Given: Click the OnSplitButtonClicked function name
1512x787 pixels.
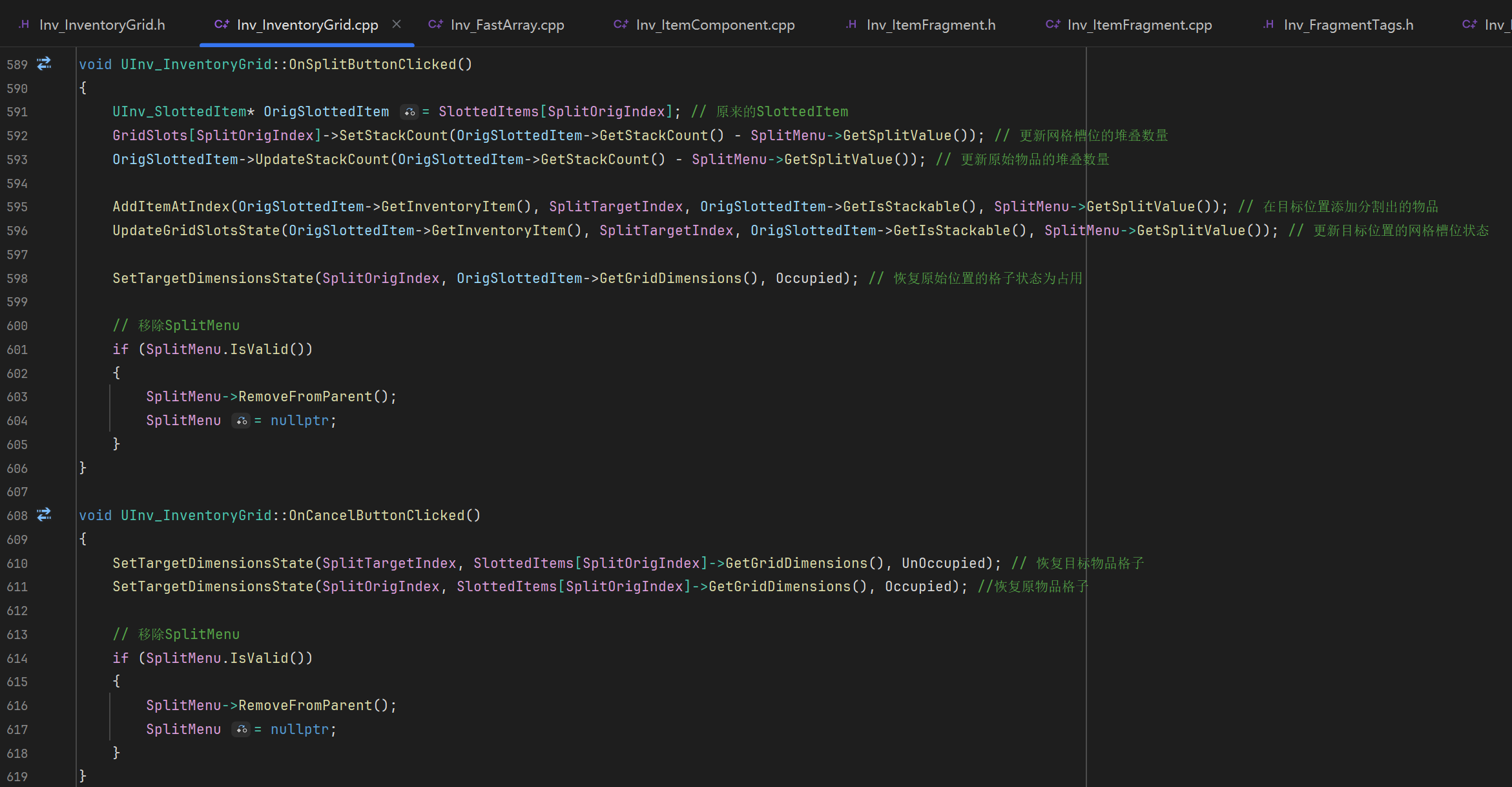Looking at the screenshot, I should (x=372, y=65).
